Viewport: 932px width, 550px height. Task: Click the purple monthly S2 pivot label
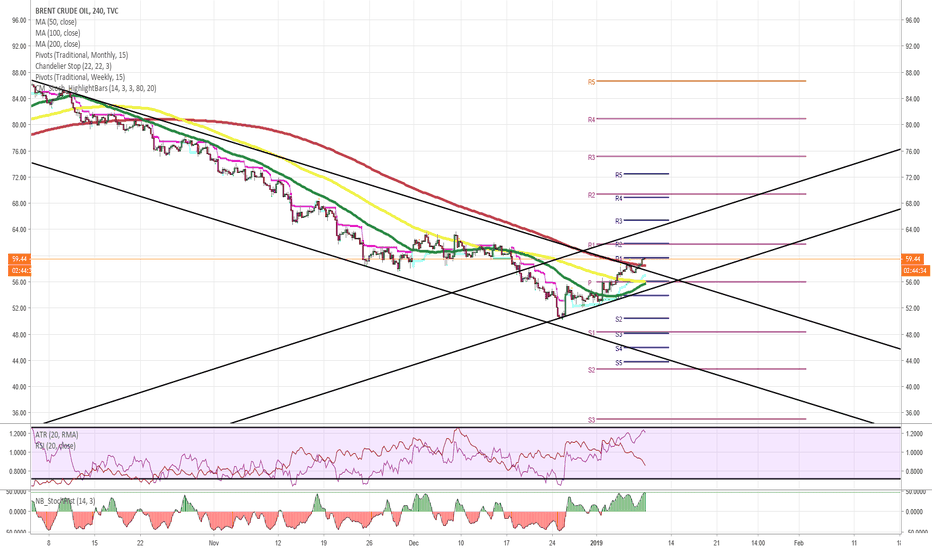[x=591, y=370]
